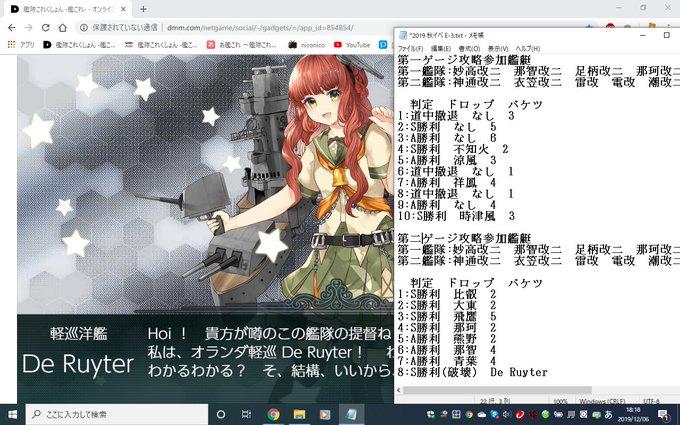
Task: Open the Windows Start menu
Action: (12, 415)
